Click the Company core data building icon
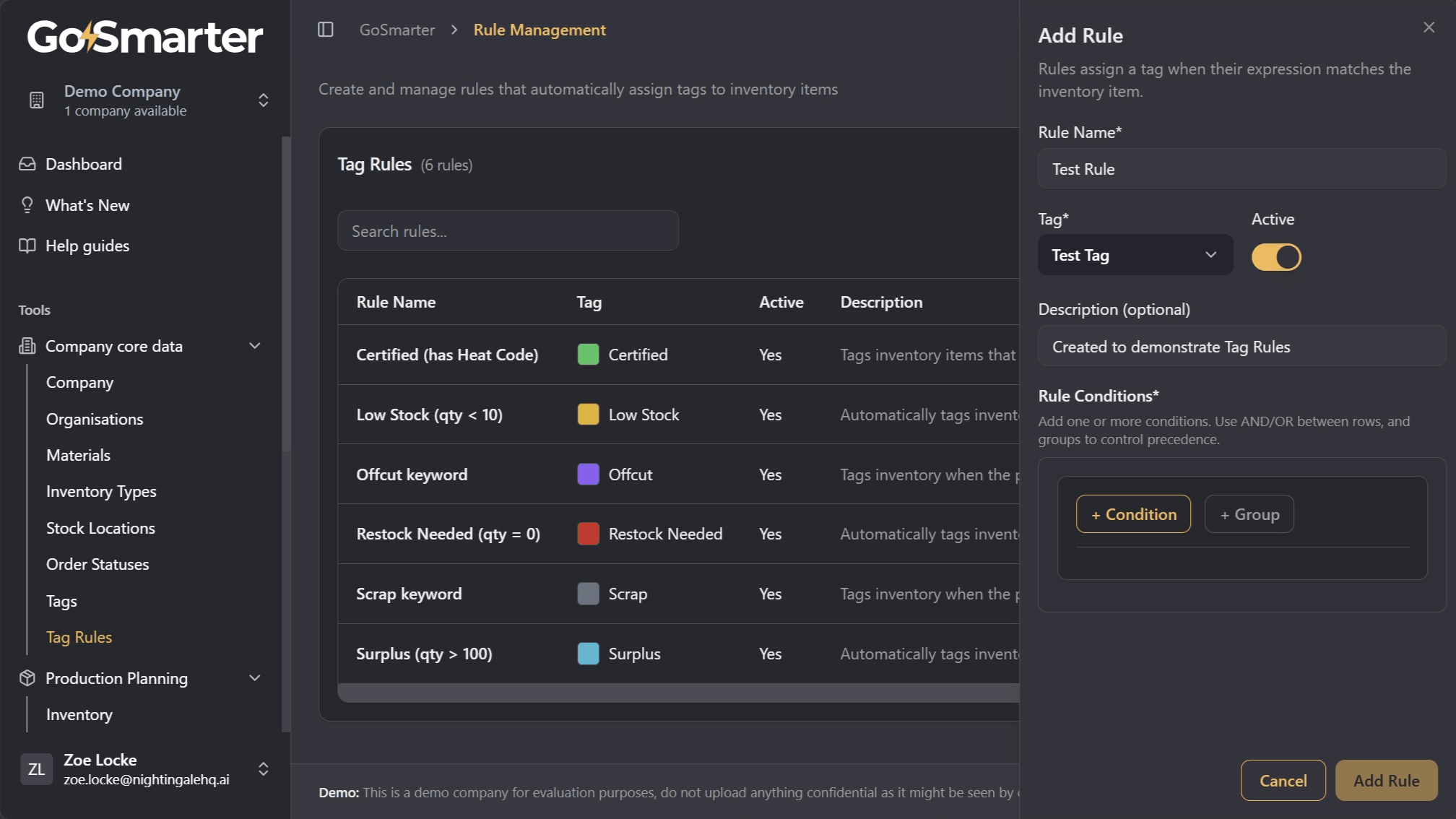The image size is (1456, 819). 26,346
